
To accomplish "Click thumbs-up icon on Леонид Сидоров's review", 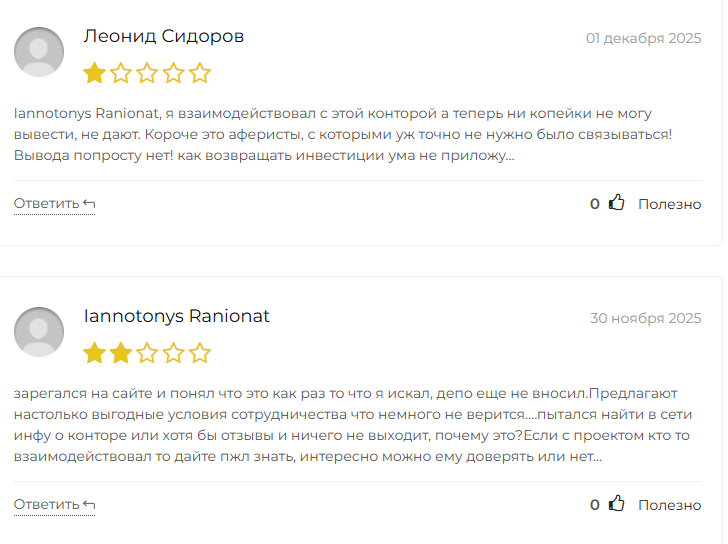I will (617, 203).
